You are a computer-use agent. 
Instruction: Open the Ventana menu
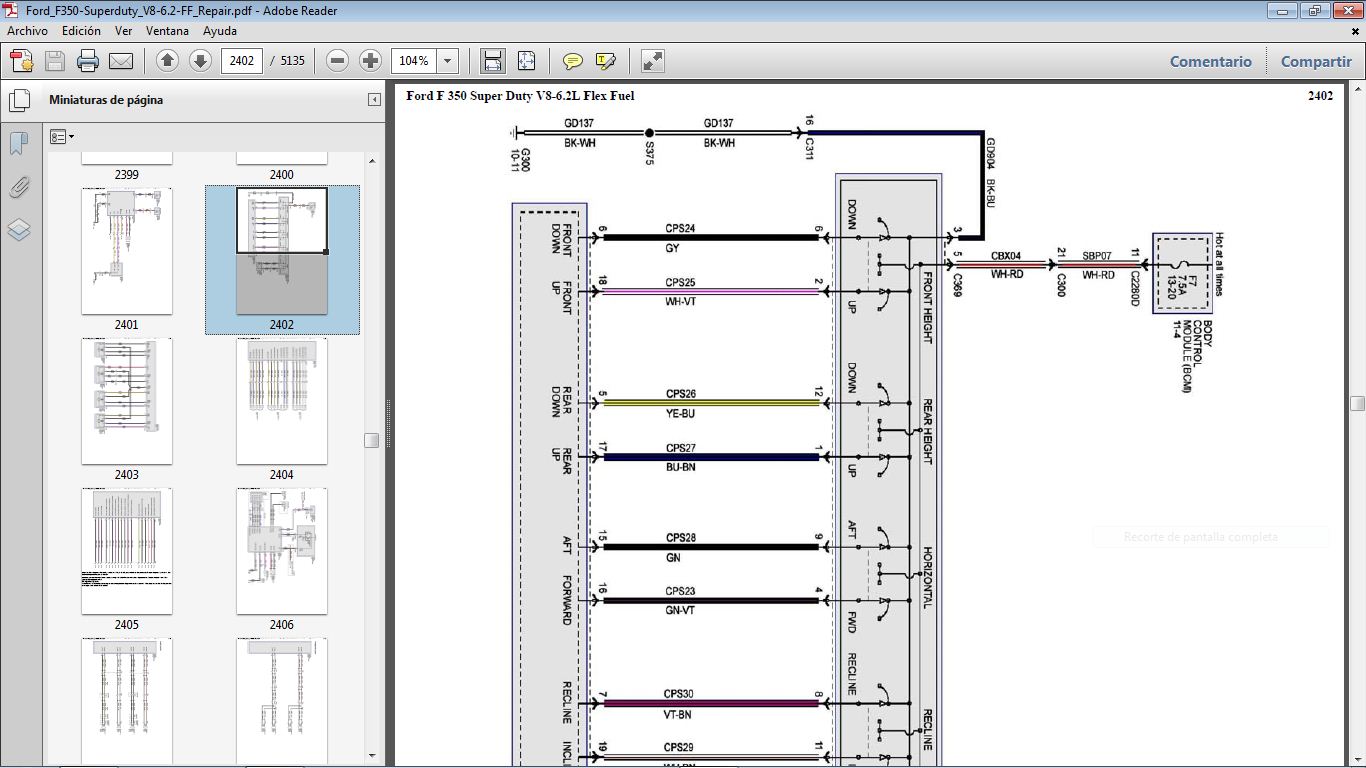click(167, 31)
